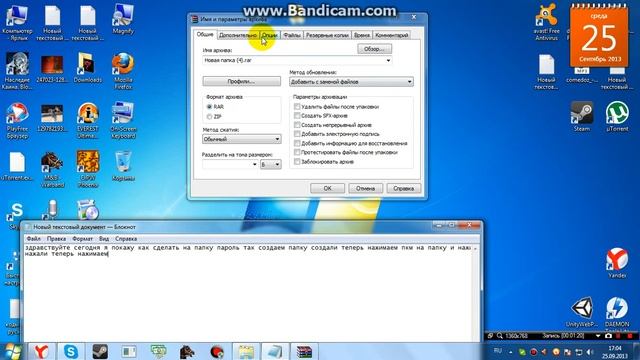The width and height of the screenshot is (640, 360).
Task: Click the Профили... button
Action: (241, 82)
